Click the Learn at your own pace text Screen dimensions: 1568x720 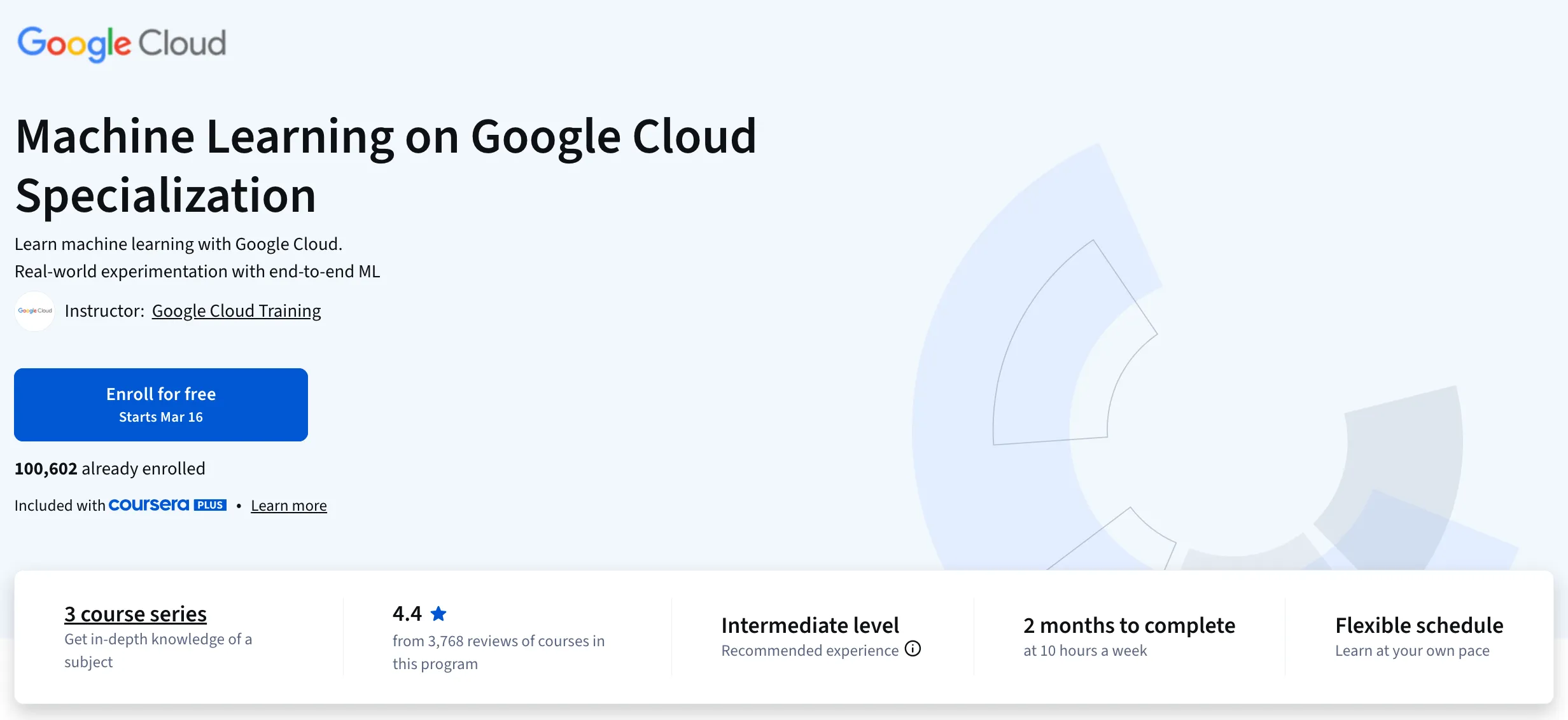tap(1411, 650)
